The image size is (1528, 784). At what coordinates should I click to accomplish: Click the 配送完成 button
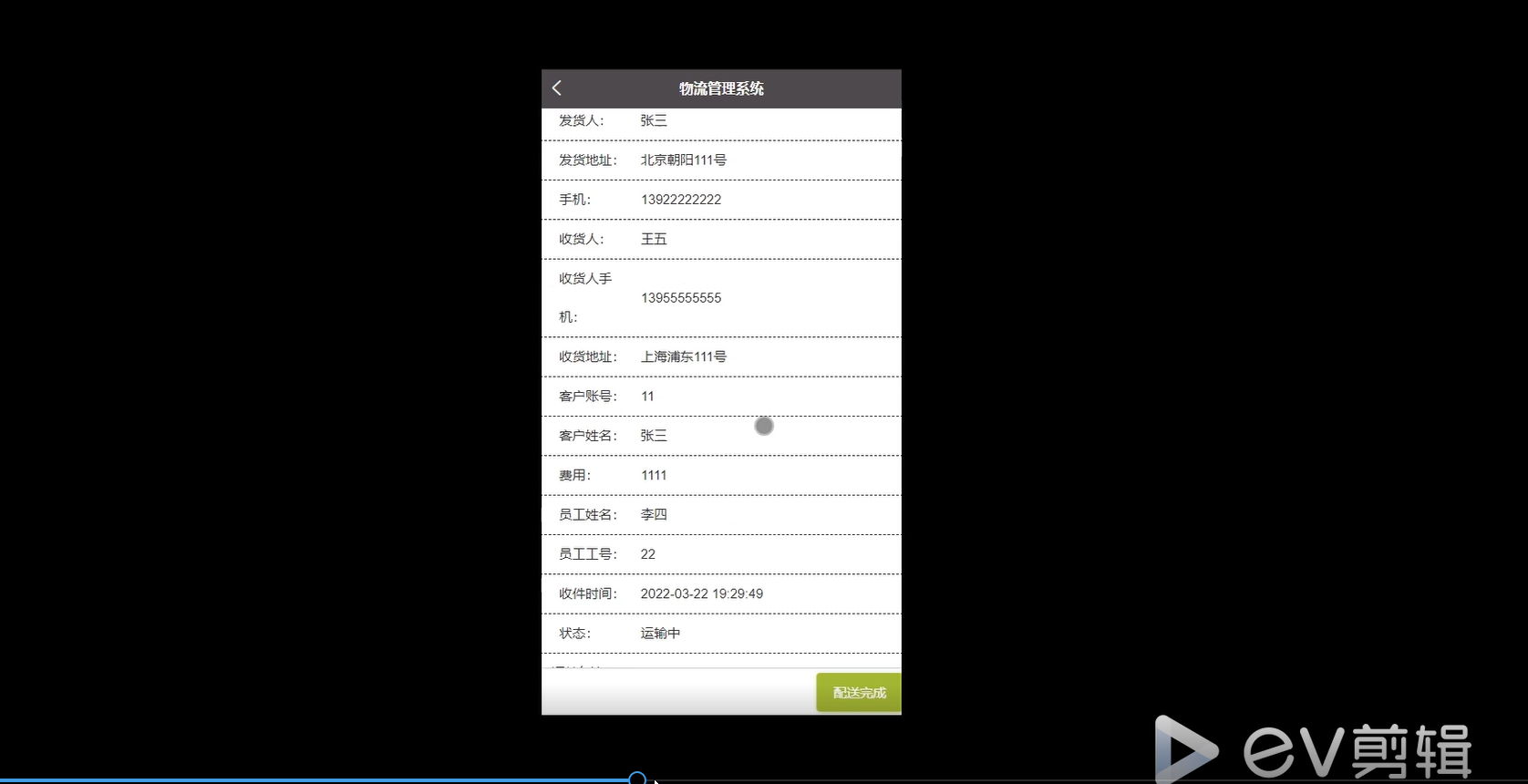[x=859, y=693]
